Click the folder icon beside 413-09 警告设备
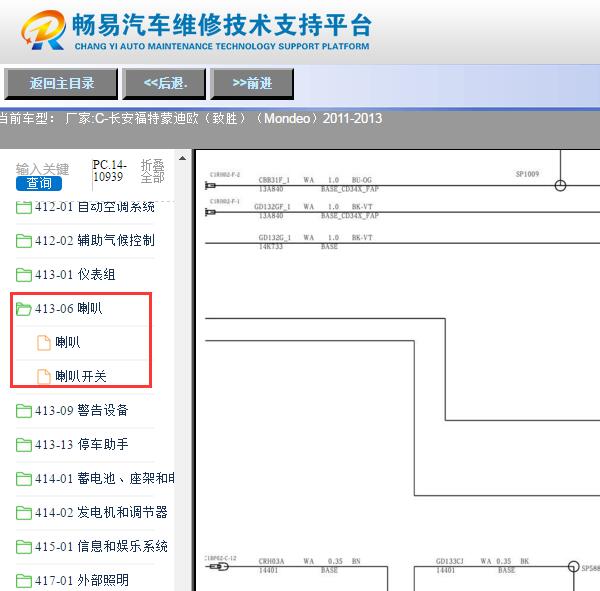This screenshot has height=591, width=600. (24, 411)
